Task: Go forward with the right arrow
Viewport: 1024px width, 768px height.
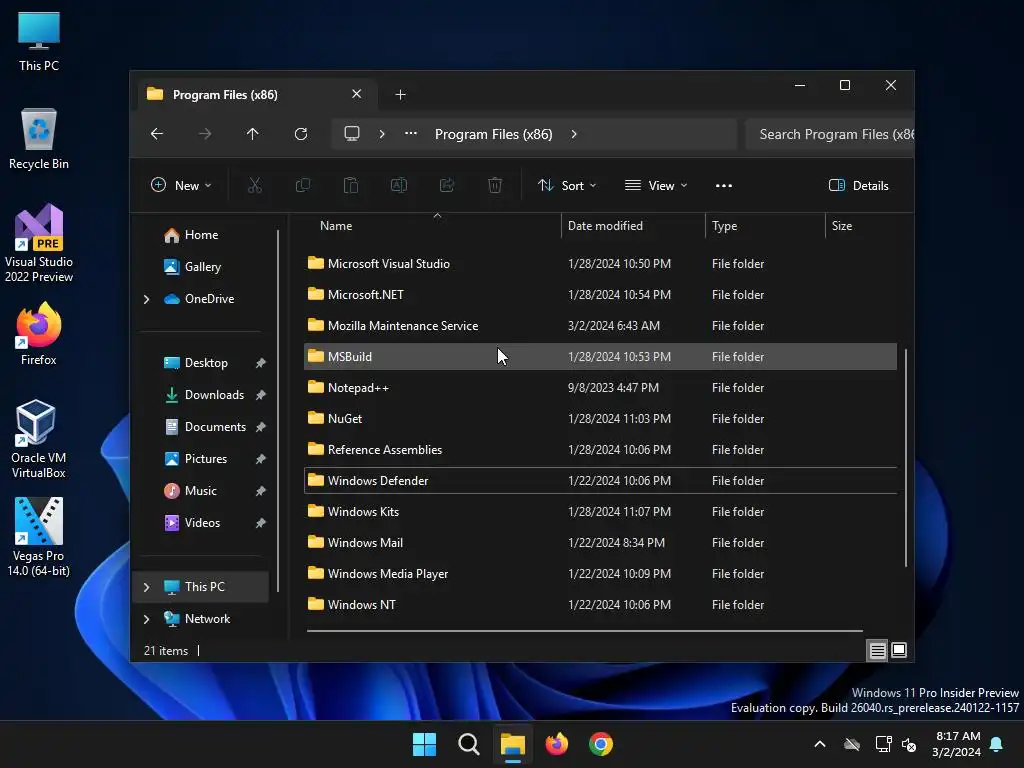Action: click(205, 134)
